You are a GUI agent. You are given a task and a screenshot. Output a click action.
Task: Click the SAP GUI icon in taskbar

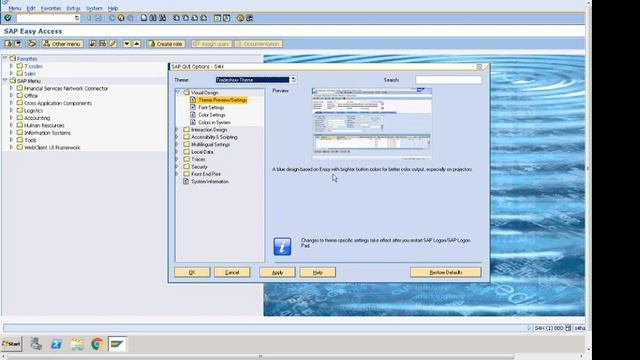[117, 344]
